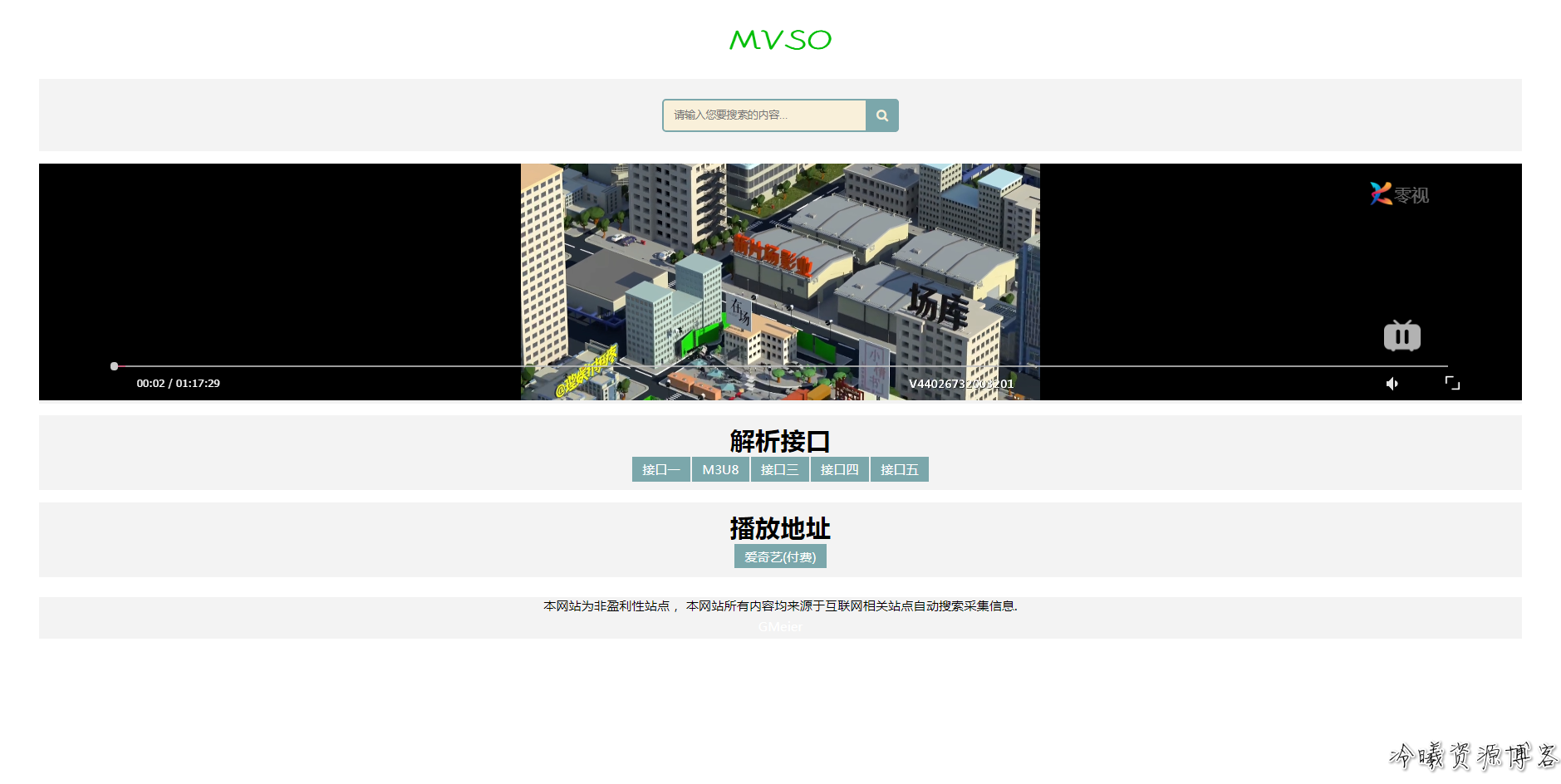Click the video frame showing city scene
This screenshot has height=784, width=1561.
tap(780, 282)
